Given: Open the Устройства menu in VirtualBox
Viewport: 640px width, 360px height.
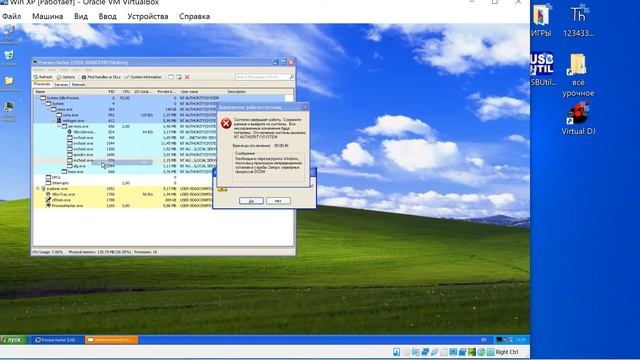Looking at the screenshot, I should [x=148, y=16].
